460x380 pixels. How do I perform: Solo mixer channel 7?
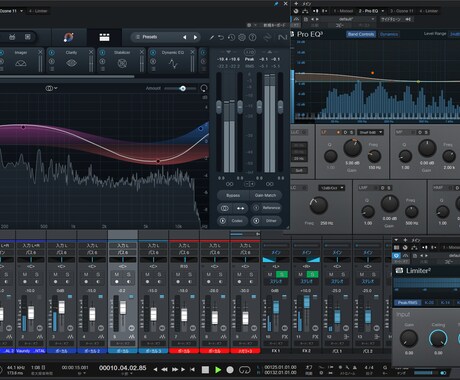pyautogui.click(x=190, y=274)
